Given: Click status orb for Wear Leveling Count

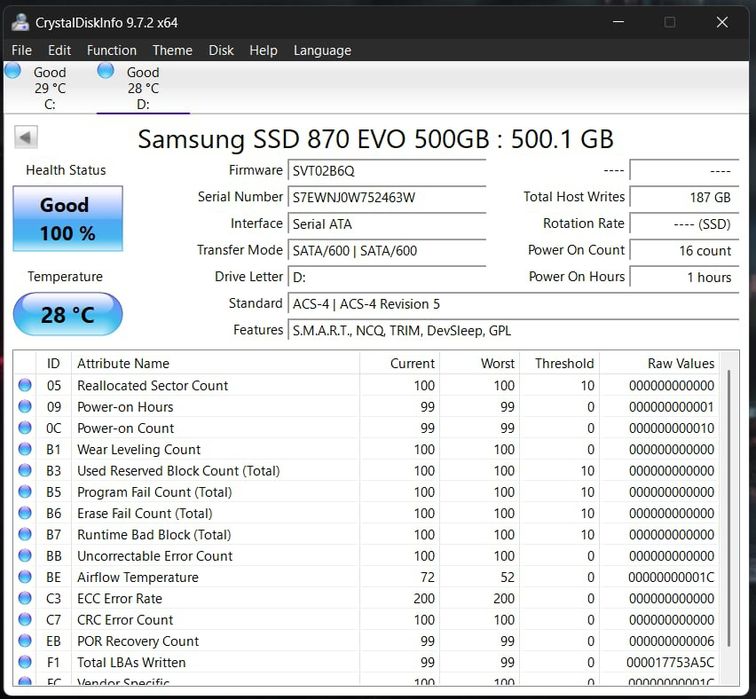Looking at the screenshot, I should pos(25,449).
